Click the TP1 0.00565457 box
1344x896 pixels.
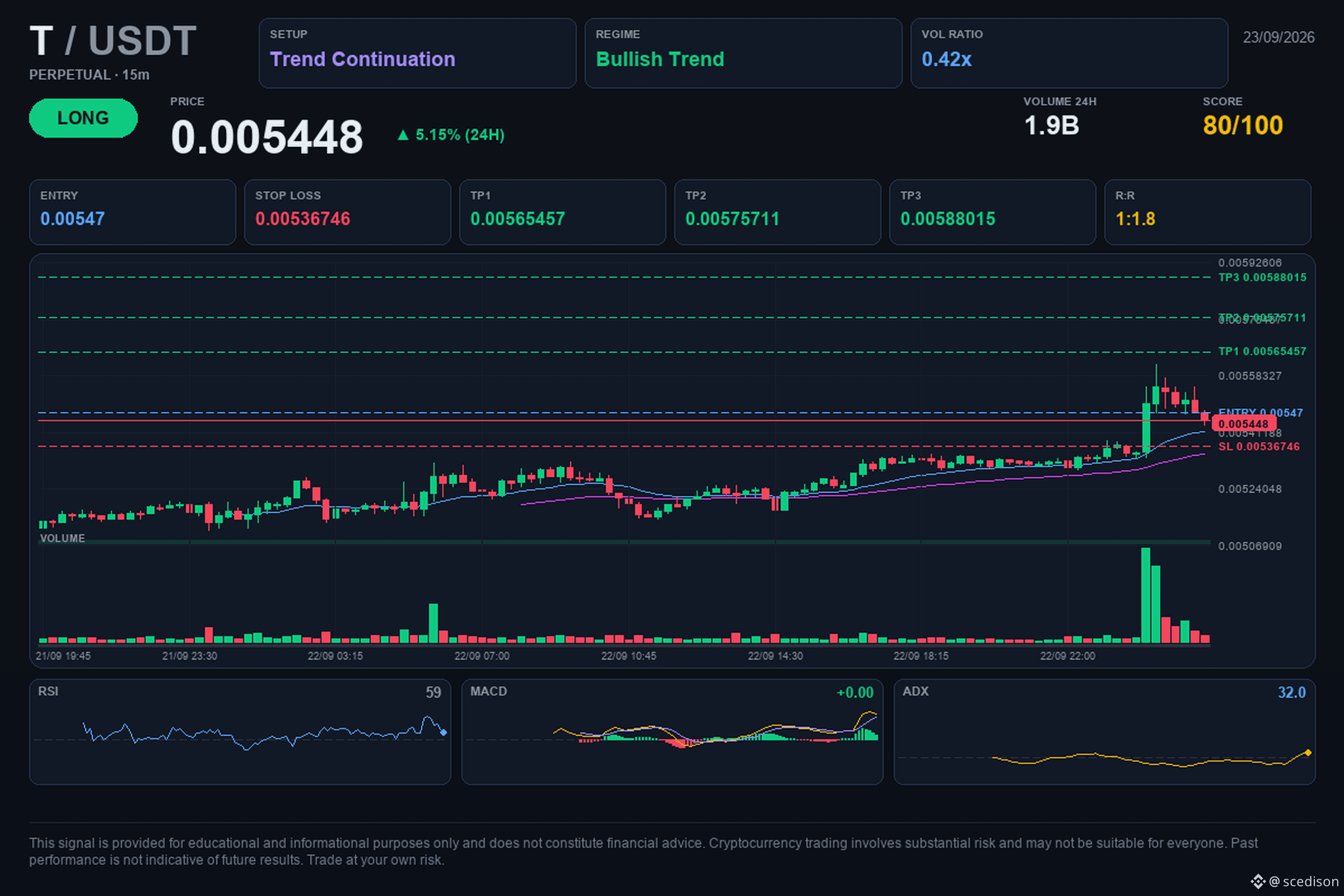coord(562,212)
